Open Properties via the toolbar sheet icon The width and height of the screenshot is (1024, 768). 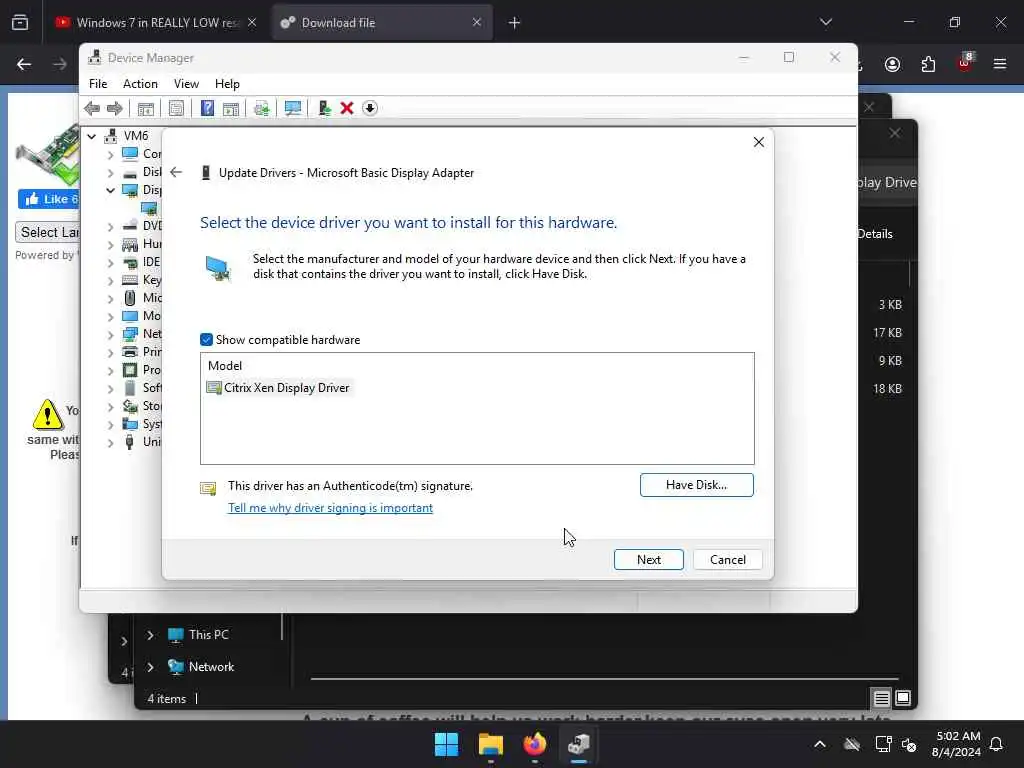pos(176,108)
